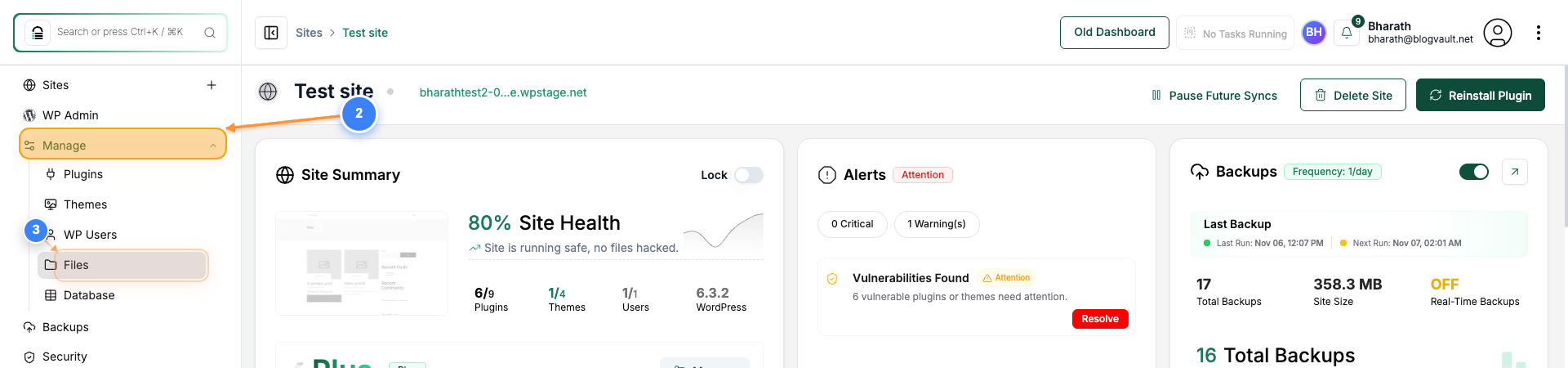The image size is (1568, 368).
Task: Open Backups in the sidebar
Action: (65, 327)
